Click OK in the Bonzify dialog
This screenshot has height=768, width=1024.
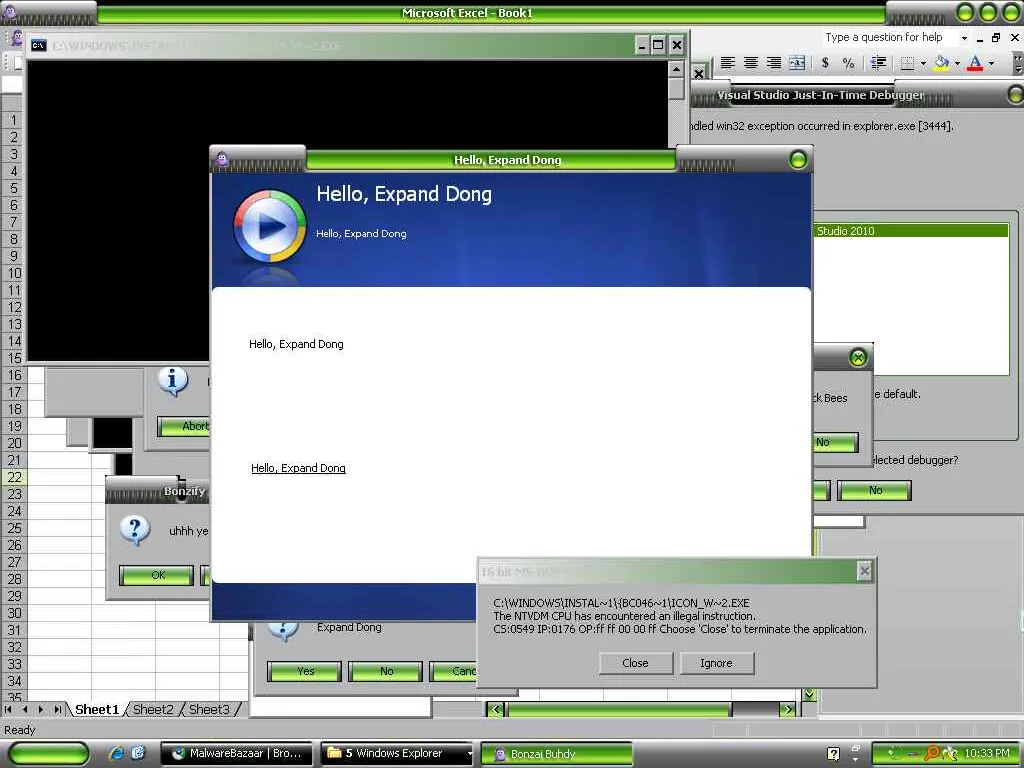157,575
